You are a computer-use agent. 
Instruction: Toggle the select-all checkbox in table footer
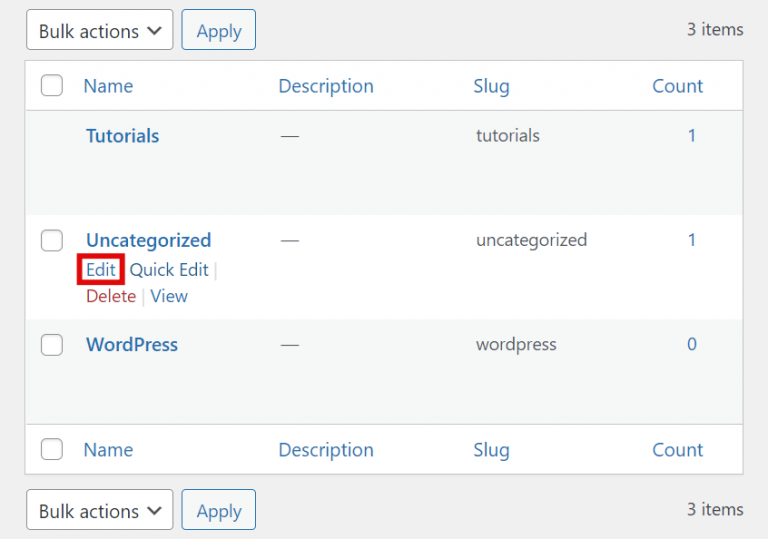[52, 450]
